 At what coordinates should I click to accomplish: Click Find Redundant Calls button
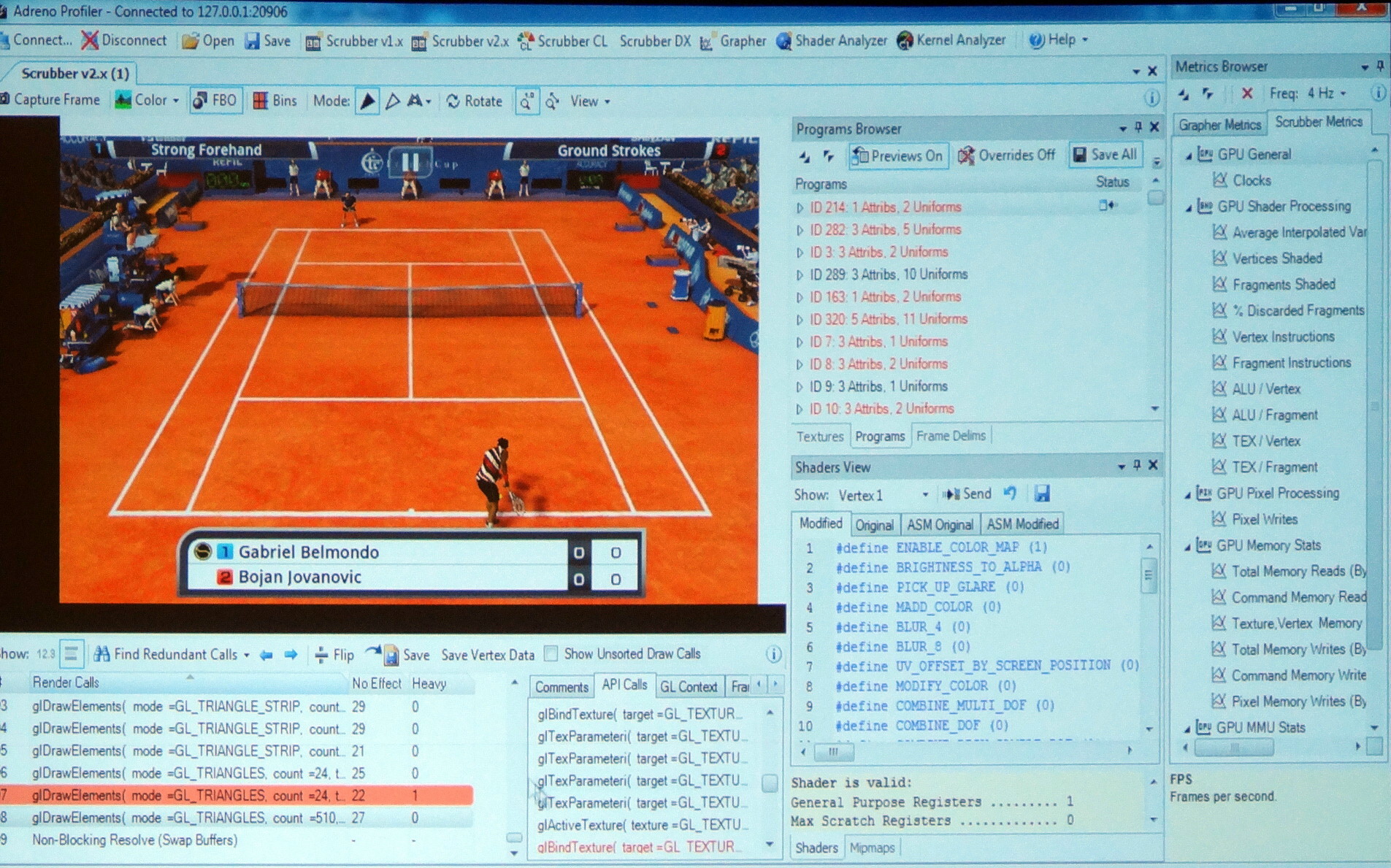click(172, 655)
